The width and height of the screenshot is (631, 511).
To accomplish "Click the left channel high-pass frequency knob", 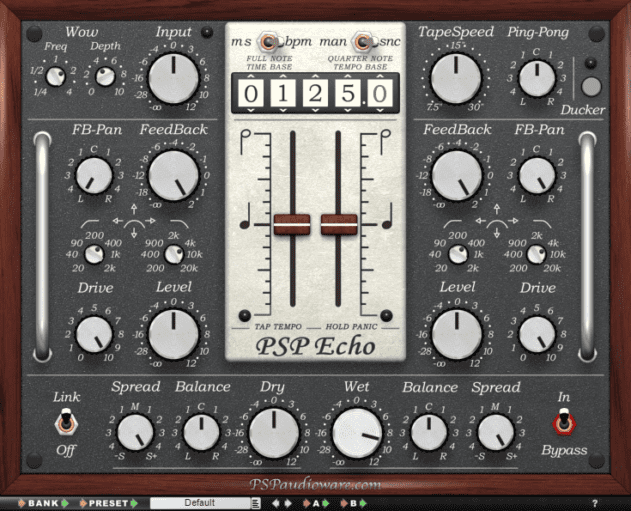I will click(x=94, y=254).
